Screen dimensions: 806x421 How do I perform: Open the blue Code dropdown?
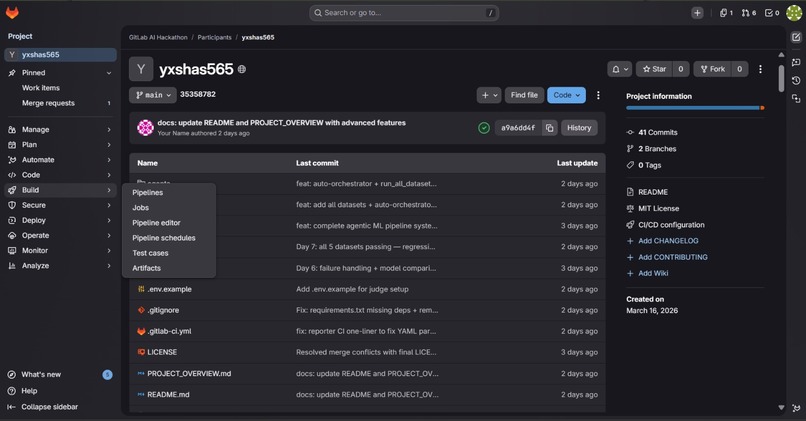pyautogui.click(x=566, y=95)
